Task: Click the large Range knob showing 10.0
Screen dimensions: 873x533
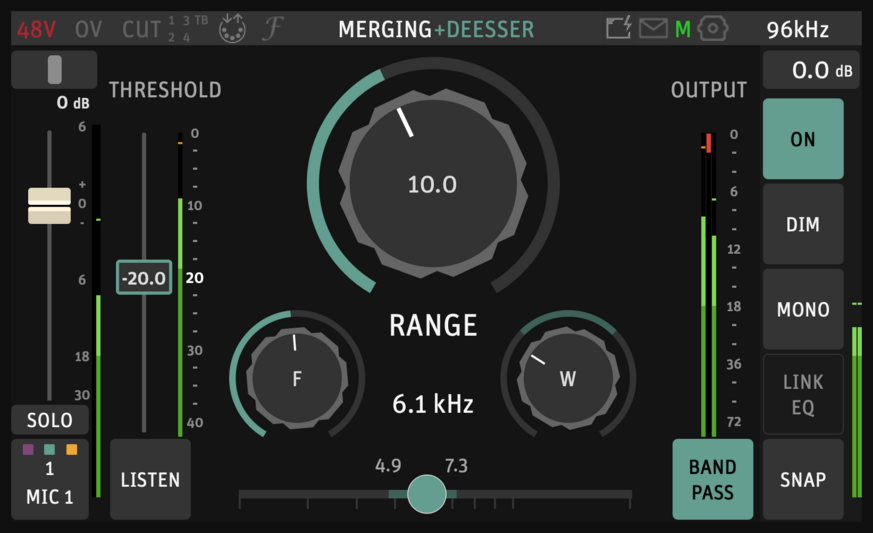Action: click(433, 183)
